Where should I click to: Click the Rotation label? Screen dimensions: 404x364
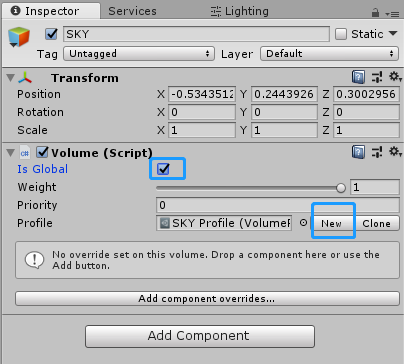[x=40, y=112]
